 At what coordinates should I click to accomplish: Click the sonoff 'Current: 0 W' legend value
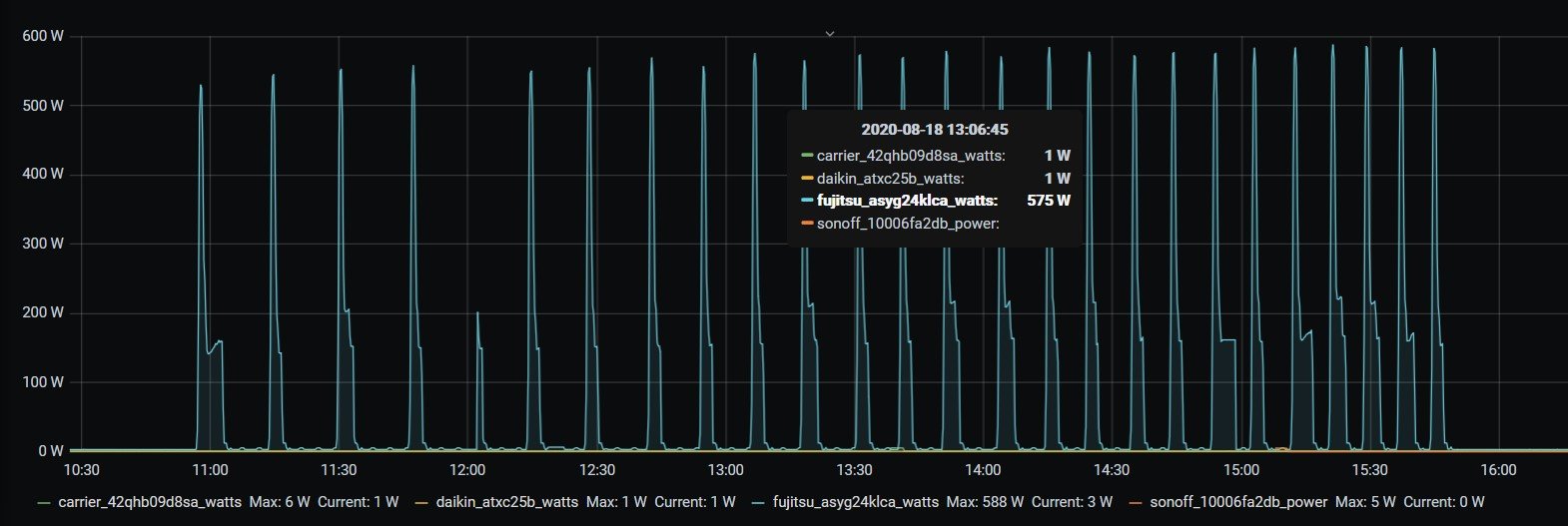coord(1444,502)
